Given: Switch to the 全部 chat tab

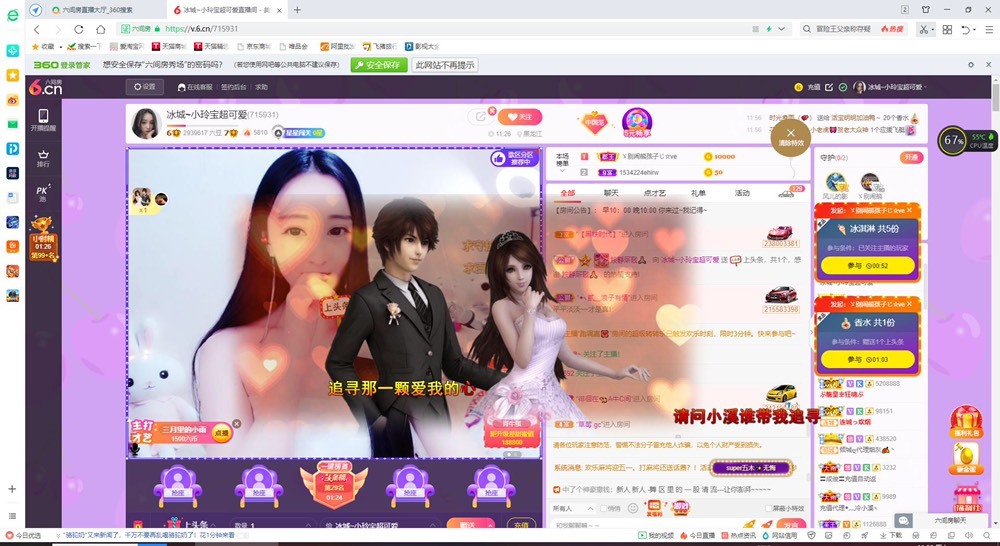Looking at the screenshot, I should [567, 193].
